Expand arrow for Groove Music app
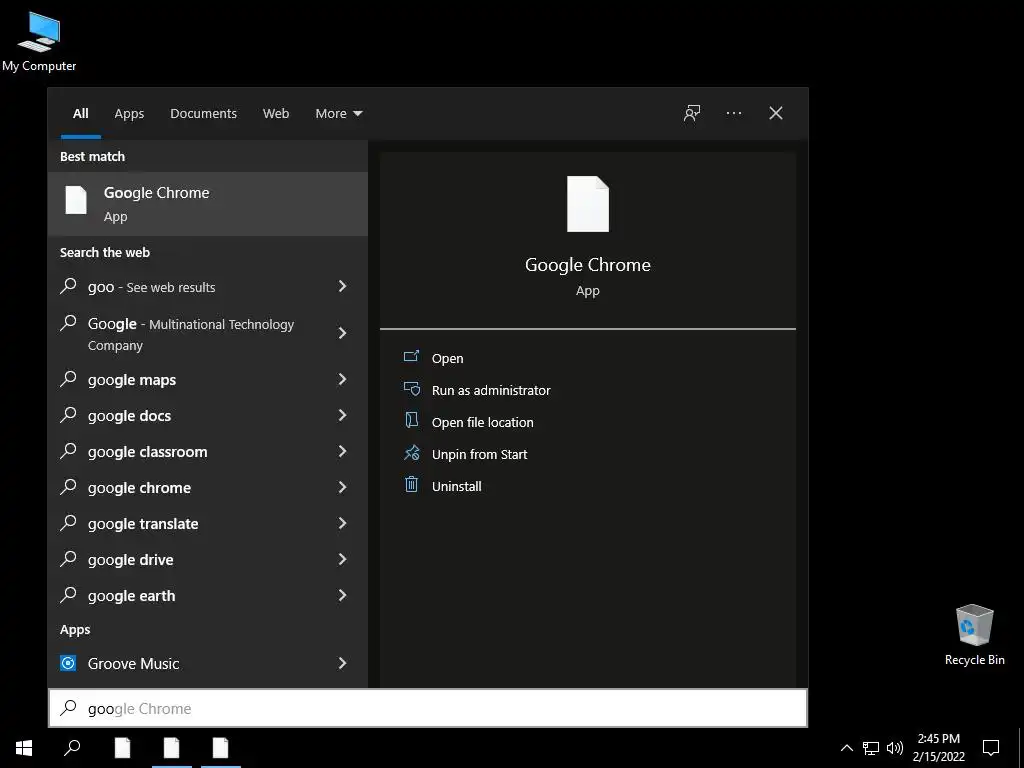Image resolution: width=1024 pixels, height=768 pixels. [x=342, y=663]
